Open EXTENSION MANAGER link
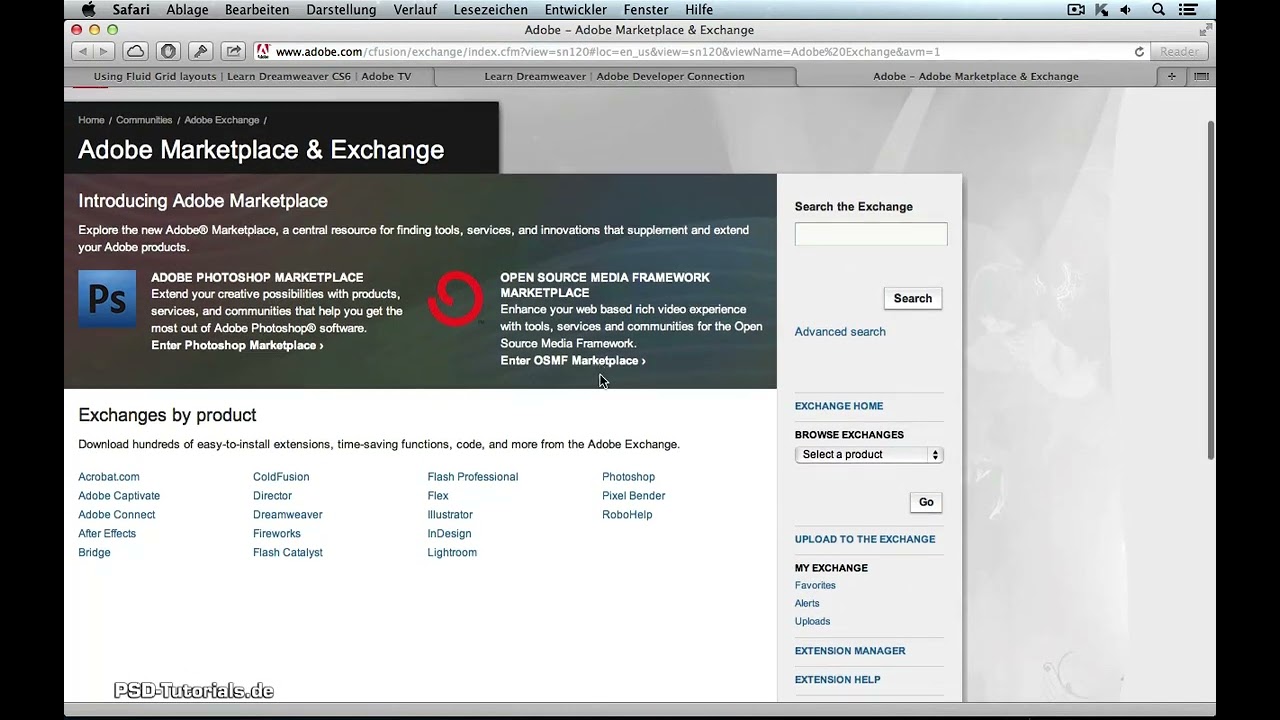Viewport: 1280px width, 720px height. [x=850, y=651]
